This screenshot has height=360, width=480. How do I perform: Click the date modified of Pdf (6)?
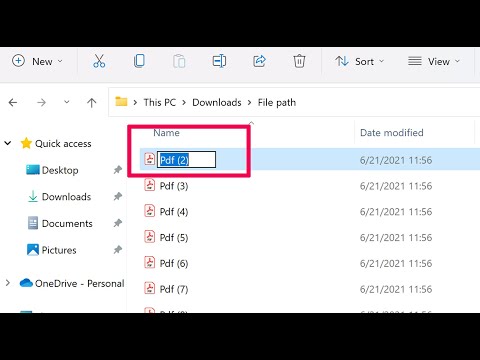[x=396, y=263]
